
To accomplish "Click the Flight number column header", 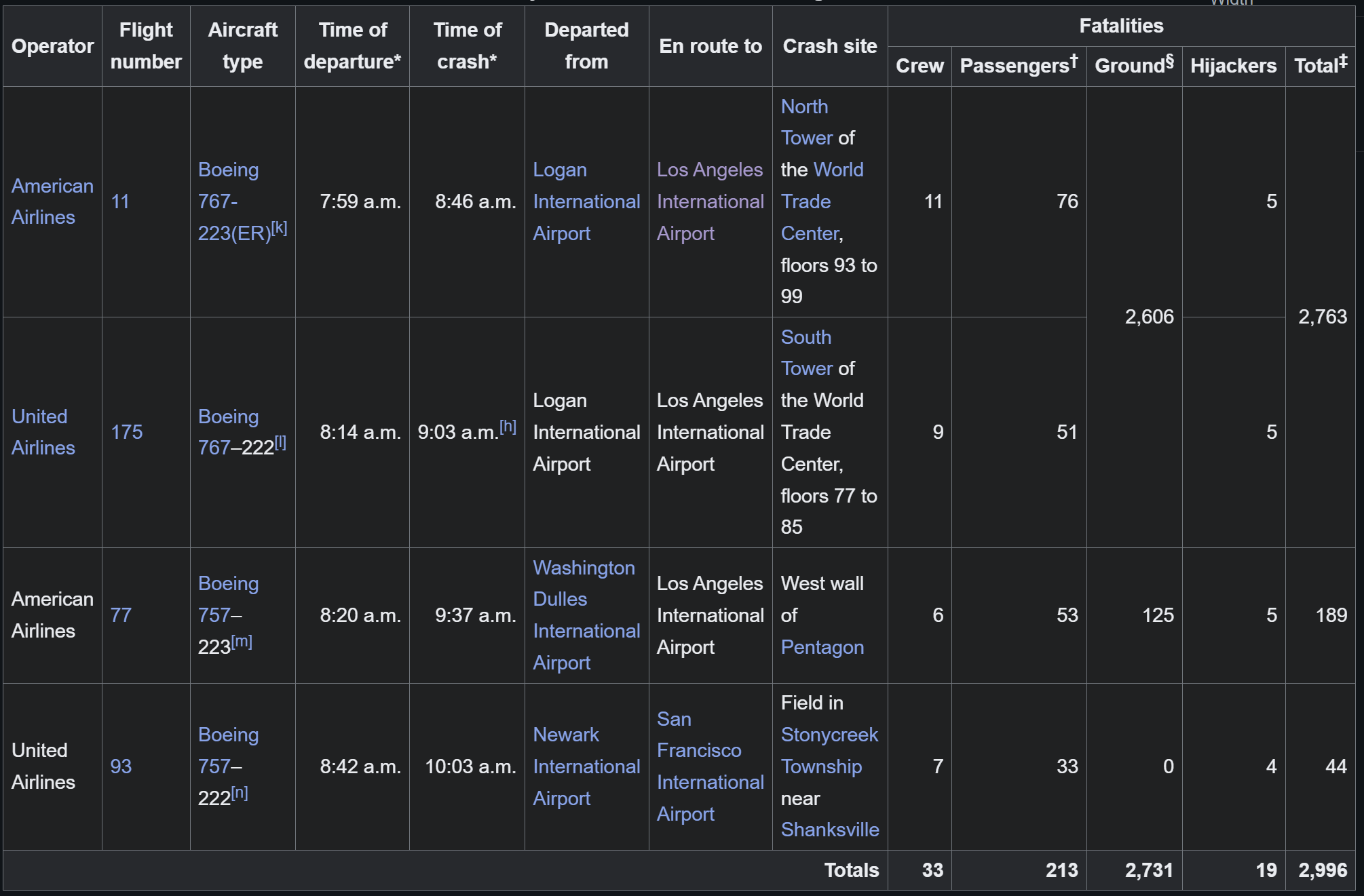I will pos(146,46).
